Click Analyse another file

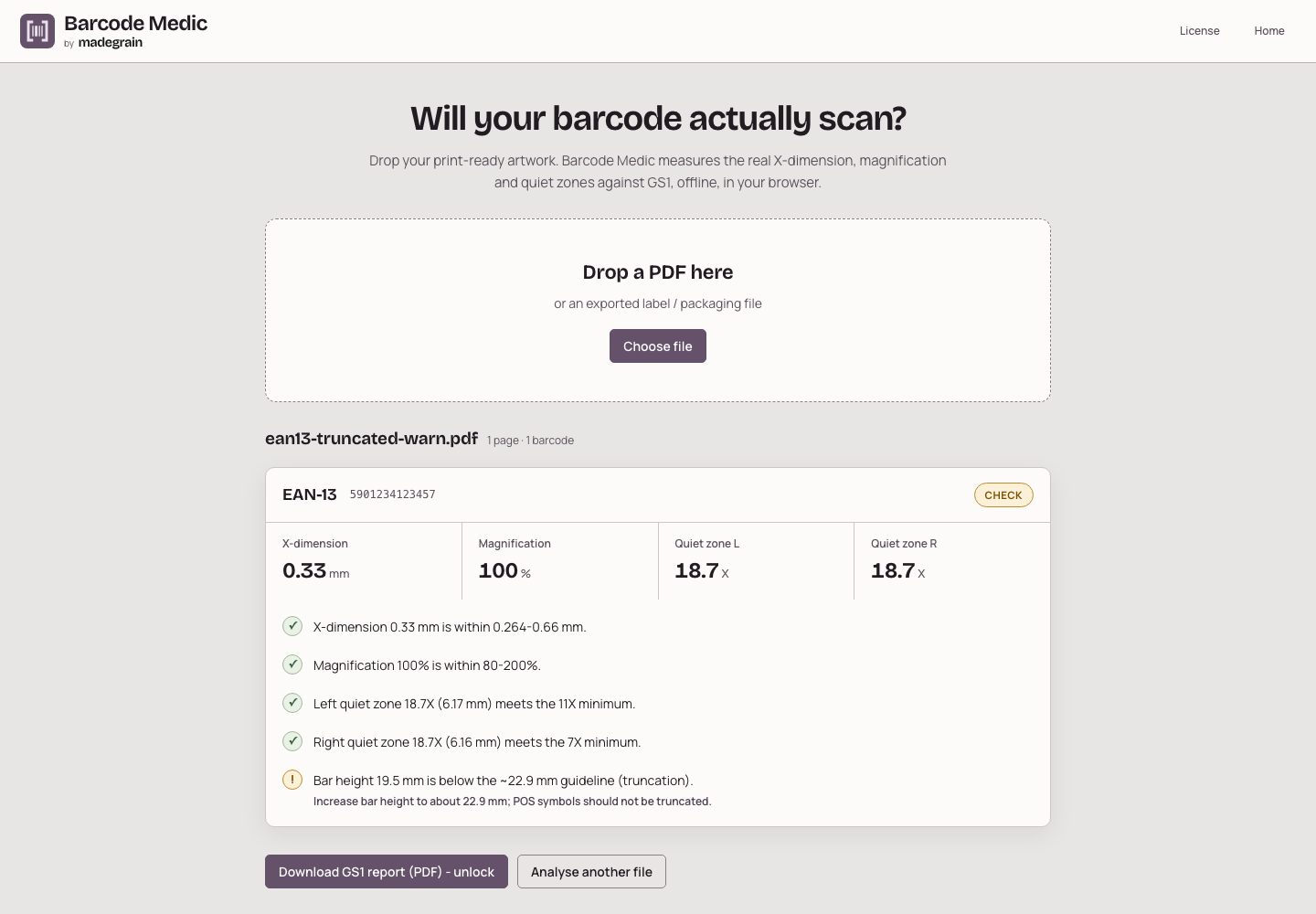click(591, 872)
